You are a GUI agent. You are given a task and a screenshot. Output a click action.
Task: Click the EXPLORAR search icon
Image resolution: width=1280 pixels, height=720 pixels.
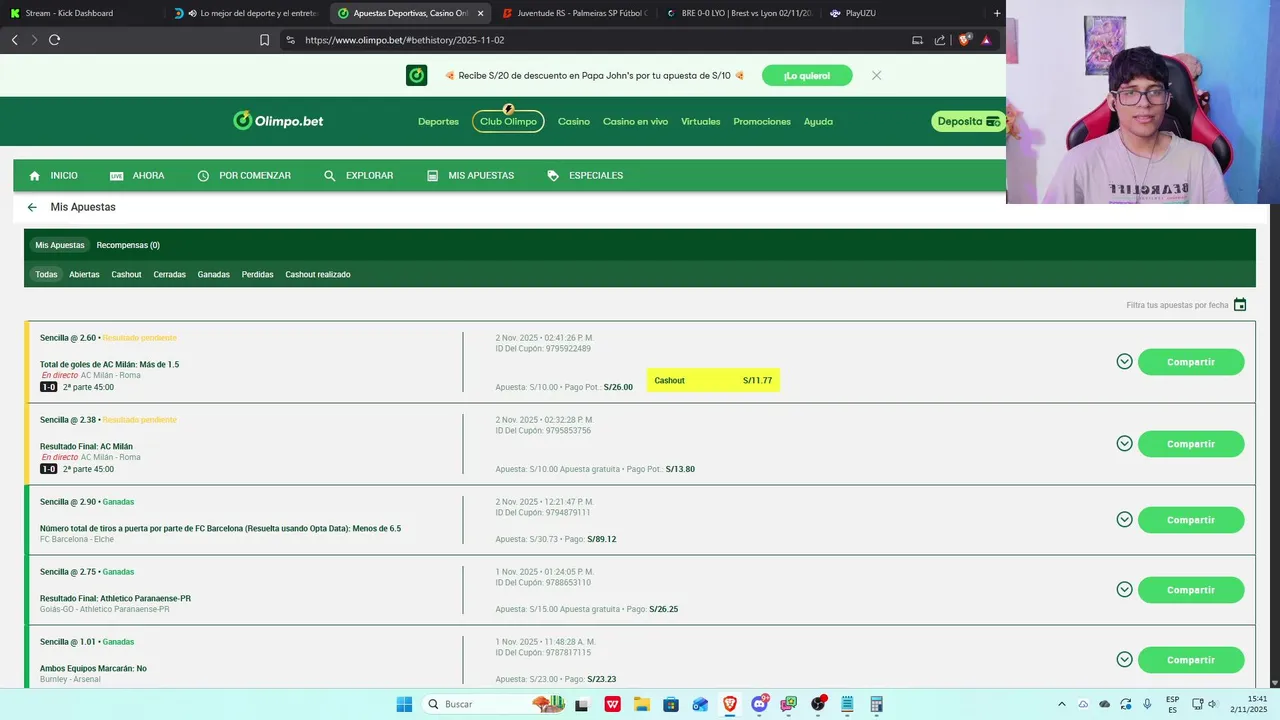330,175
